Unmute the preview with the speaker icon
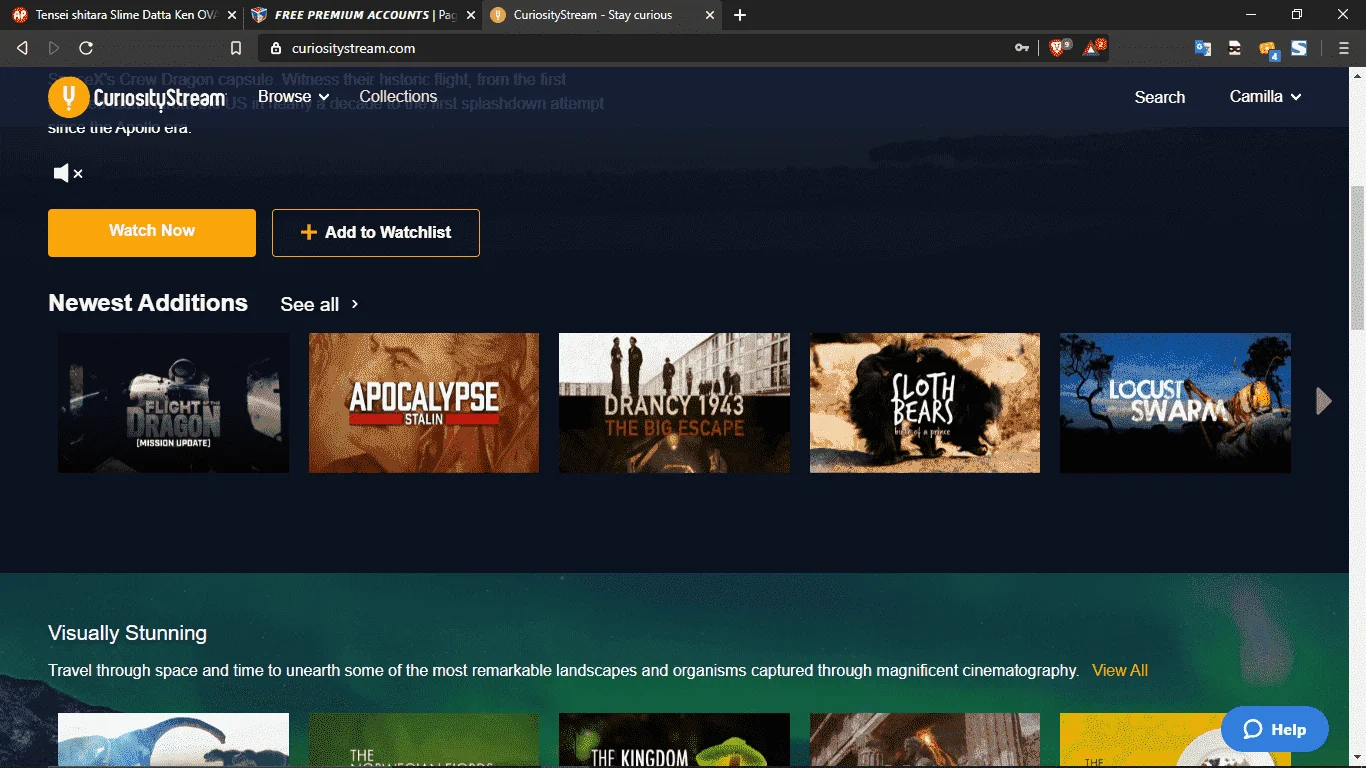1366x768 pixels. (68, 174)
